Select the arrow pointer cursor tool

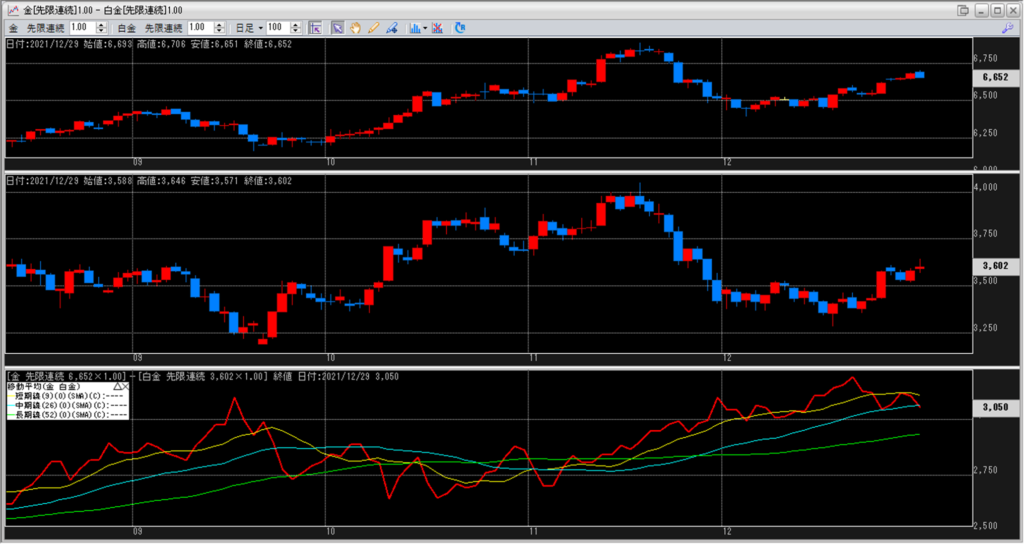pos(338,28)
